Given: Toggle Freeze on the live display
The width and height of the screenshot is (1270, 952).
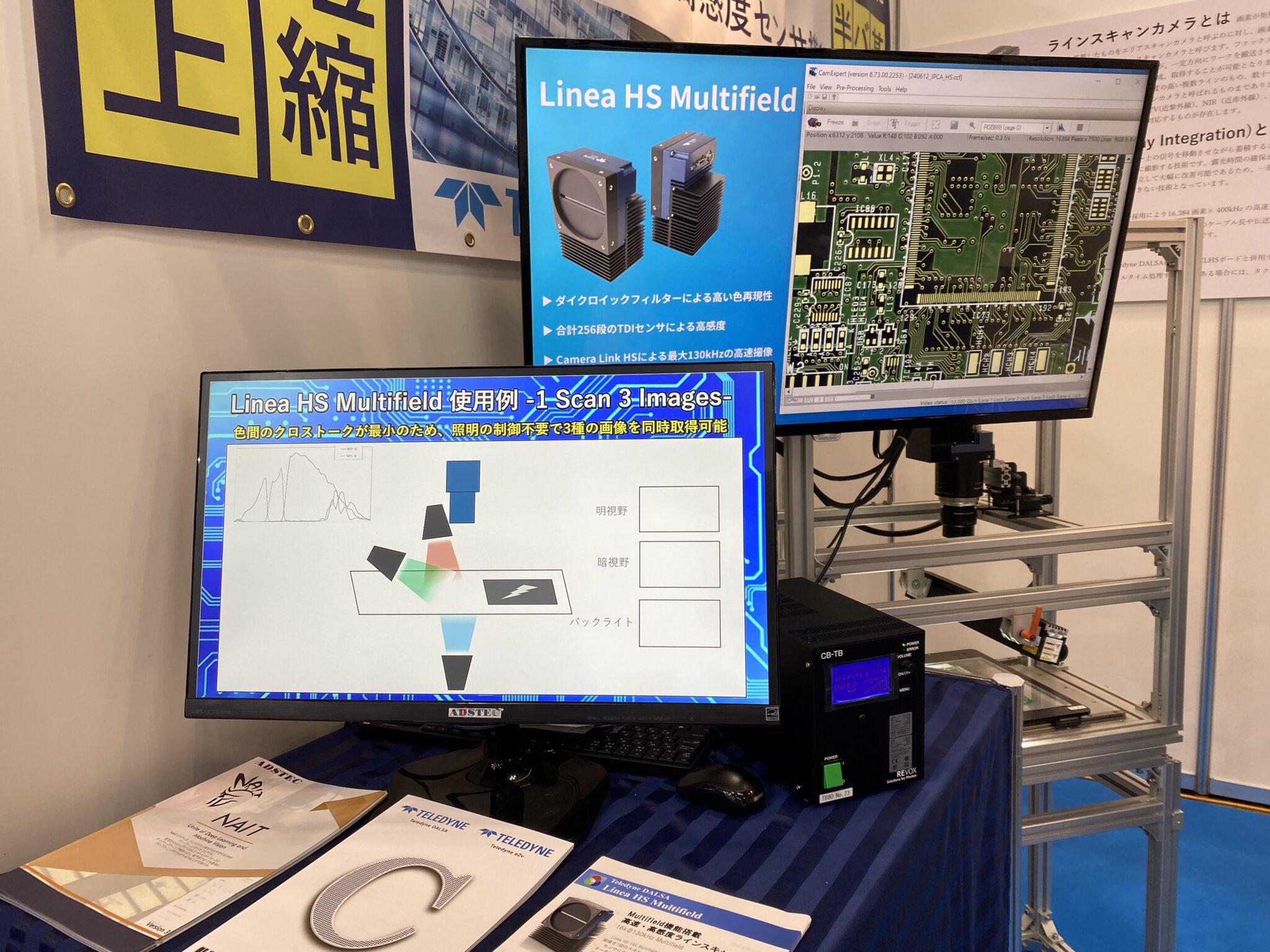Looking at the screenshot, I should click(x=835, y=122).
